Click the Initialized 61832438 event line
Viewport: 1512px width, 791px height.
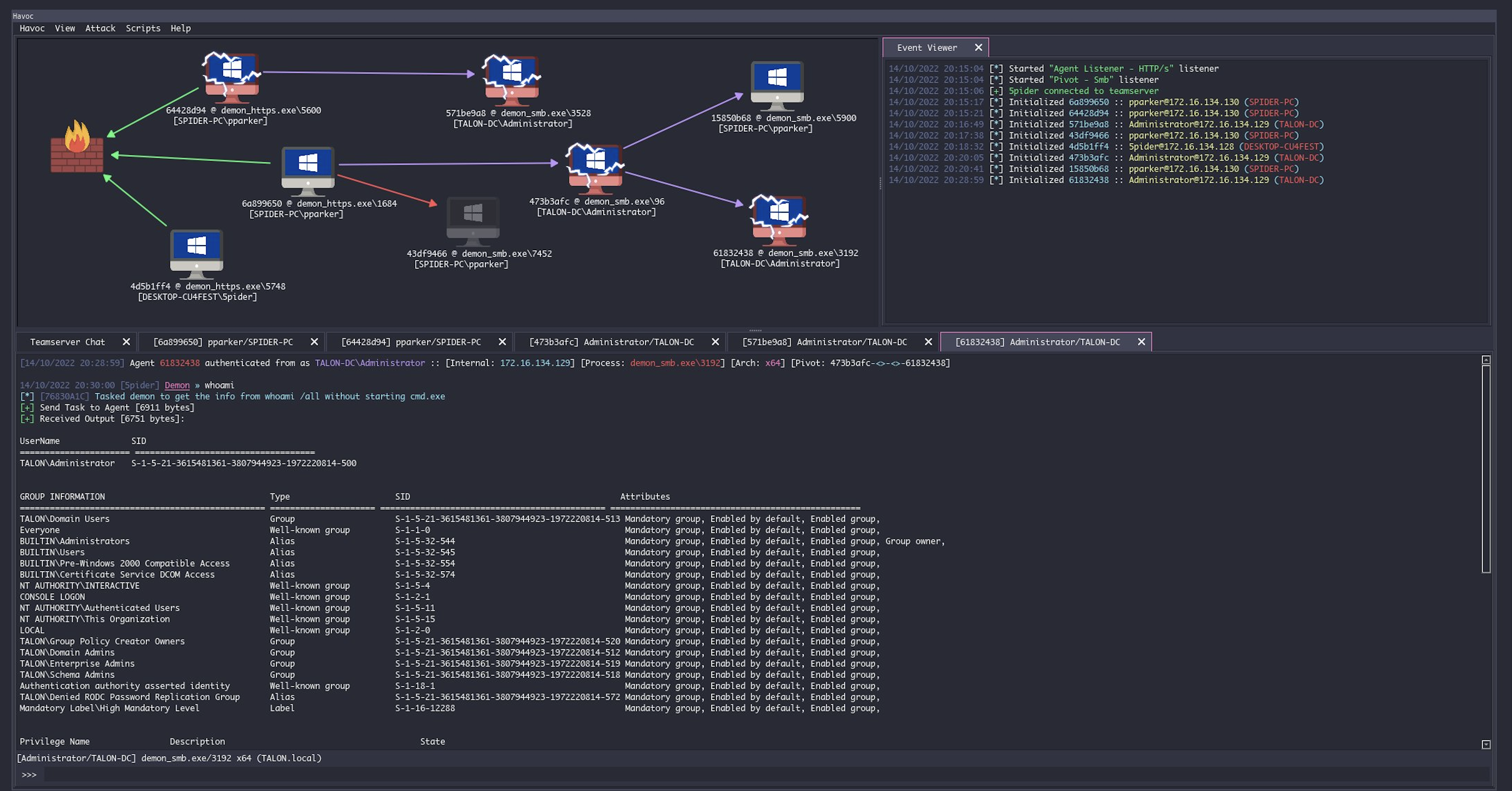(x=1106, y=179)
